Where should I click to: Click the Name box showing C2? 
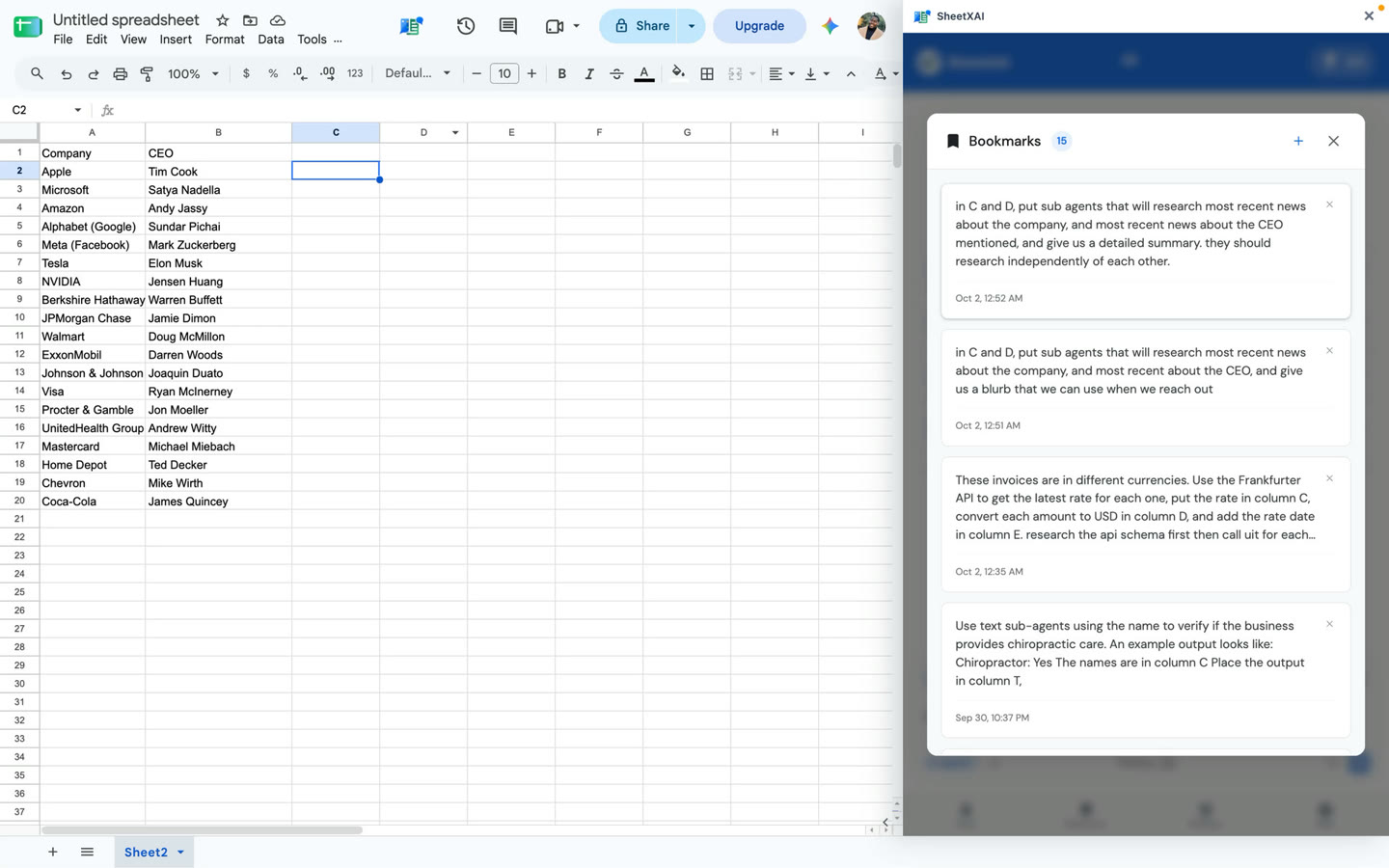[x=39, y=110]
